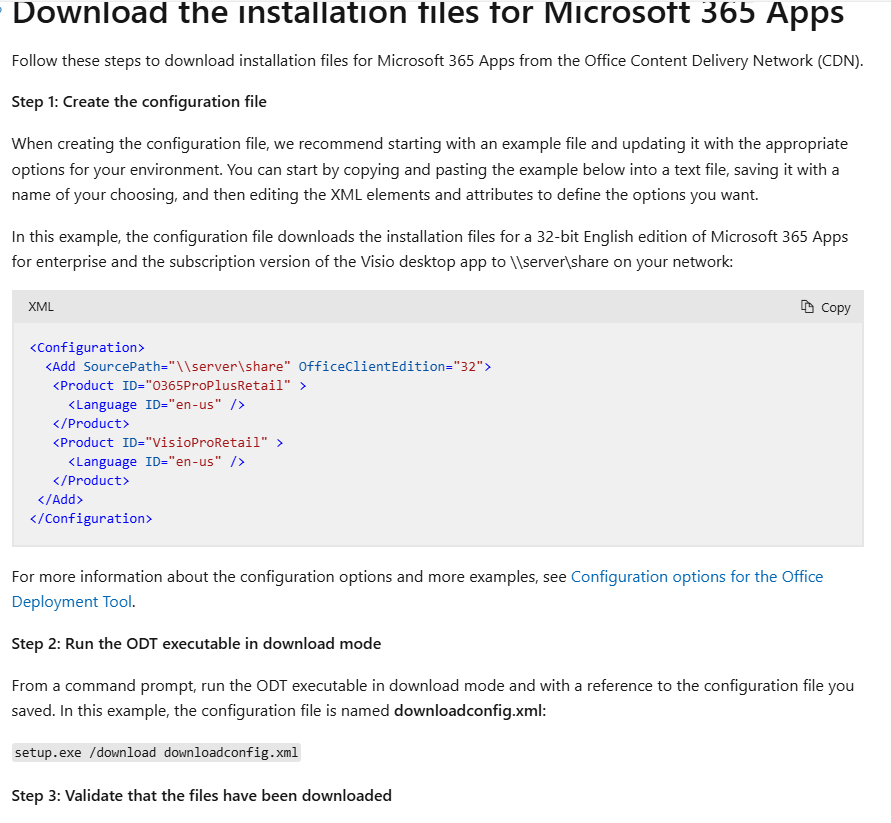Click the copy icon in the XML code header
Screen dimensions: 891x823
807,307
